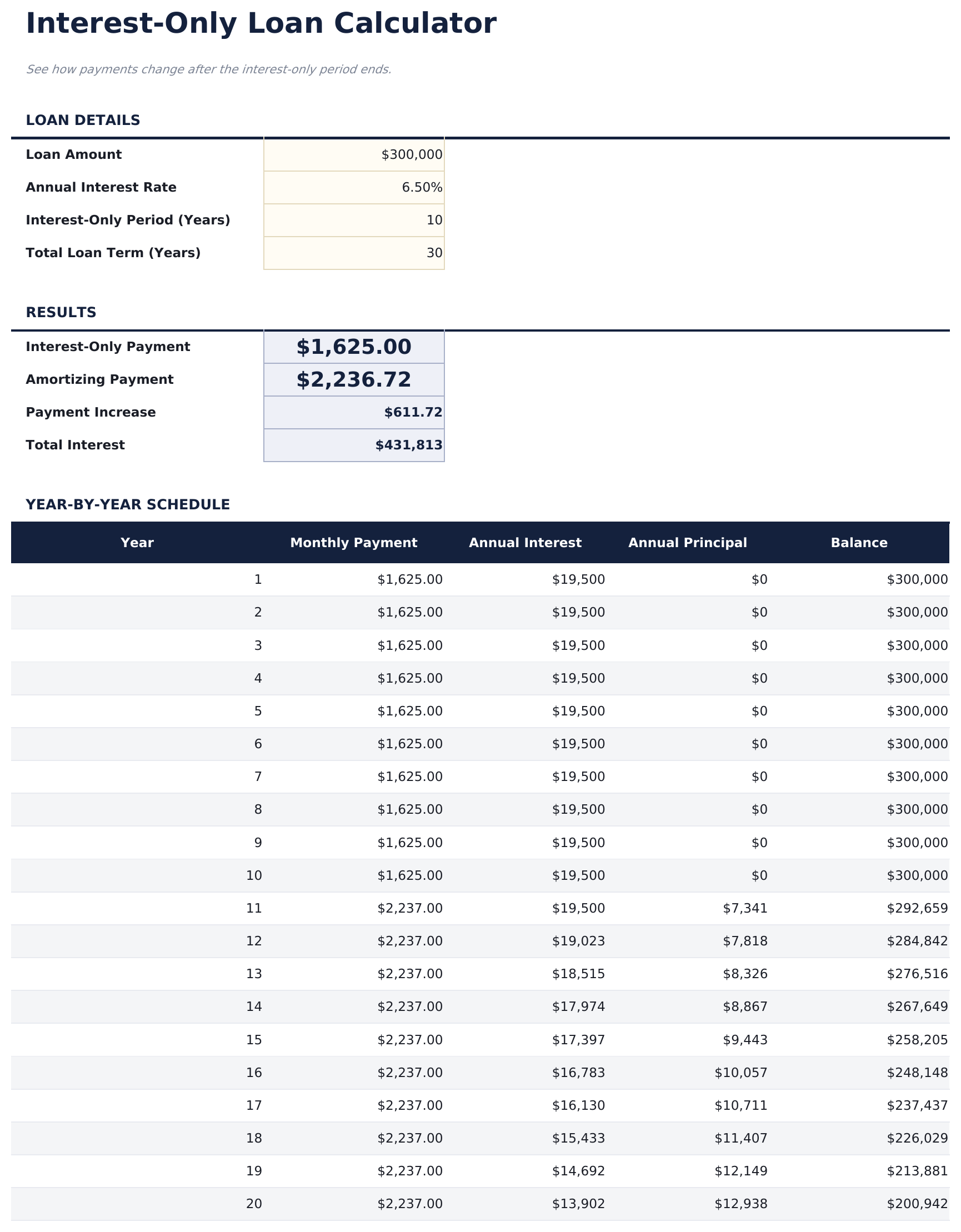Click the LOAN DETAILS section heading
The height and width of the screenshot is (1232, 961).
pyautogui.click(x=82, y=119)
